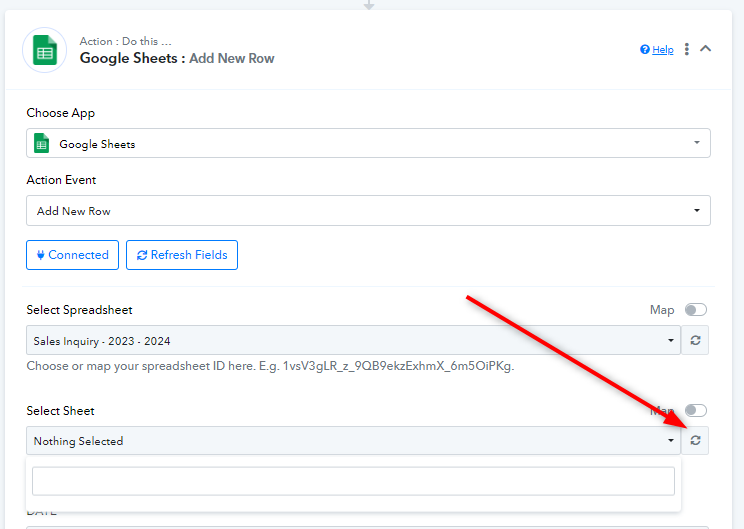Expand the Action Event dropdown showing Add New Row
744x529 pixels.
point(368,211)
